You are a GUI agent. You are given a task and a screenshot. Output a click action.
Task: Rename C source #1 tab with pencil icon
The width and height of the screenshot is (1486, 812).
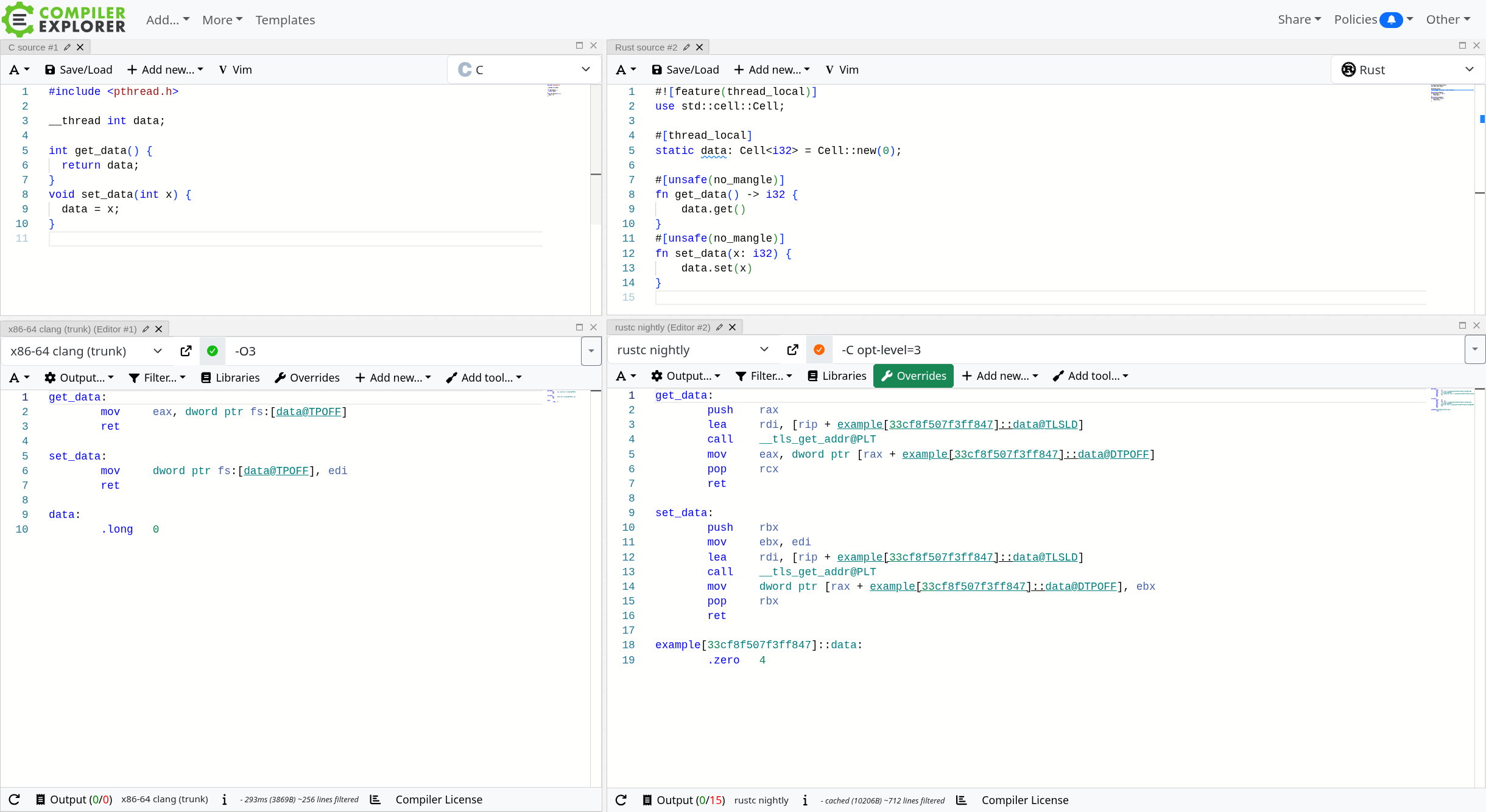pos(68,47)
